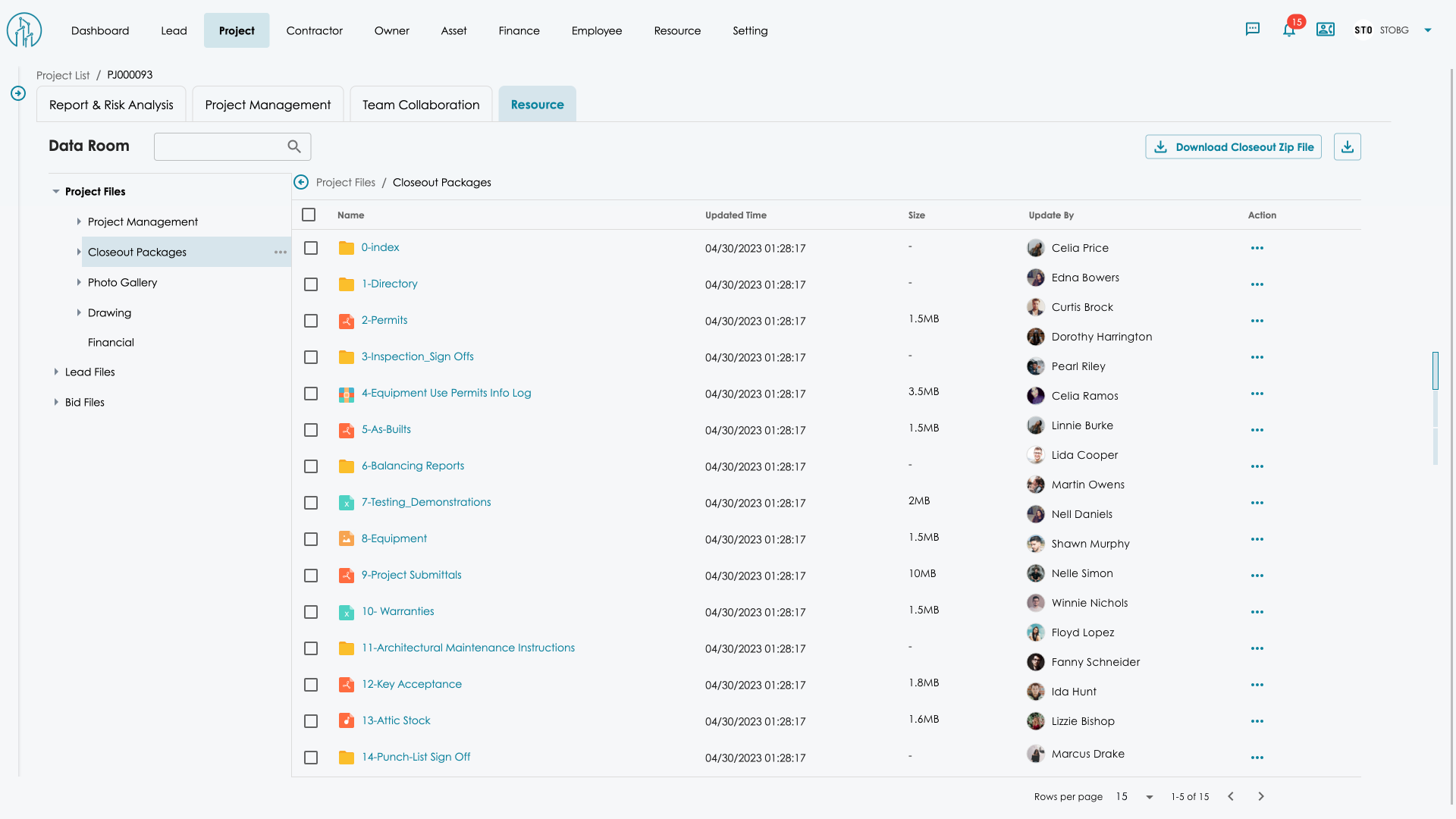This screenshot has height=819, width=1456.
Task: Open the notifications bell
Action: tap(1288, 30)
